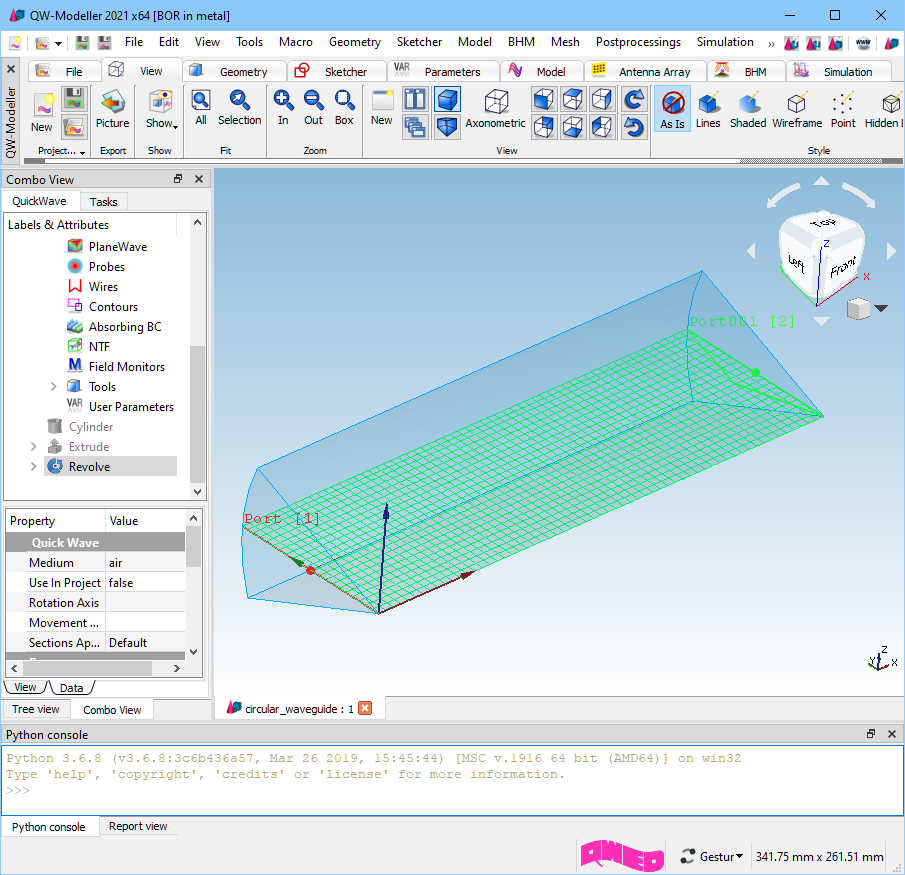
Task: Switch to the Tasks tab
Action: click(103, 201)
